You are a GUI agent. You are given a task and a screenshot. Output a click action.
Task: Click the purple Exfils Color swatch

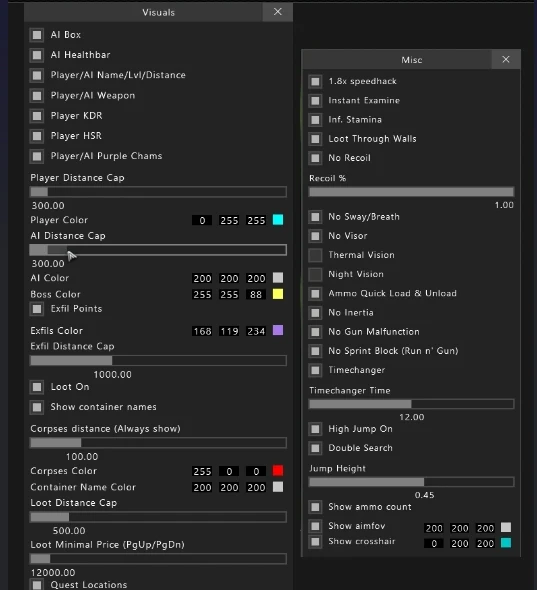[278, 330]
